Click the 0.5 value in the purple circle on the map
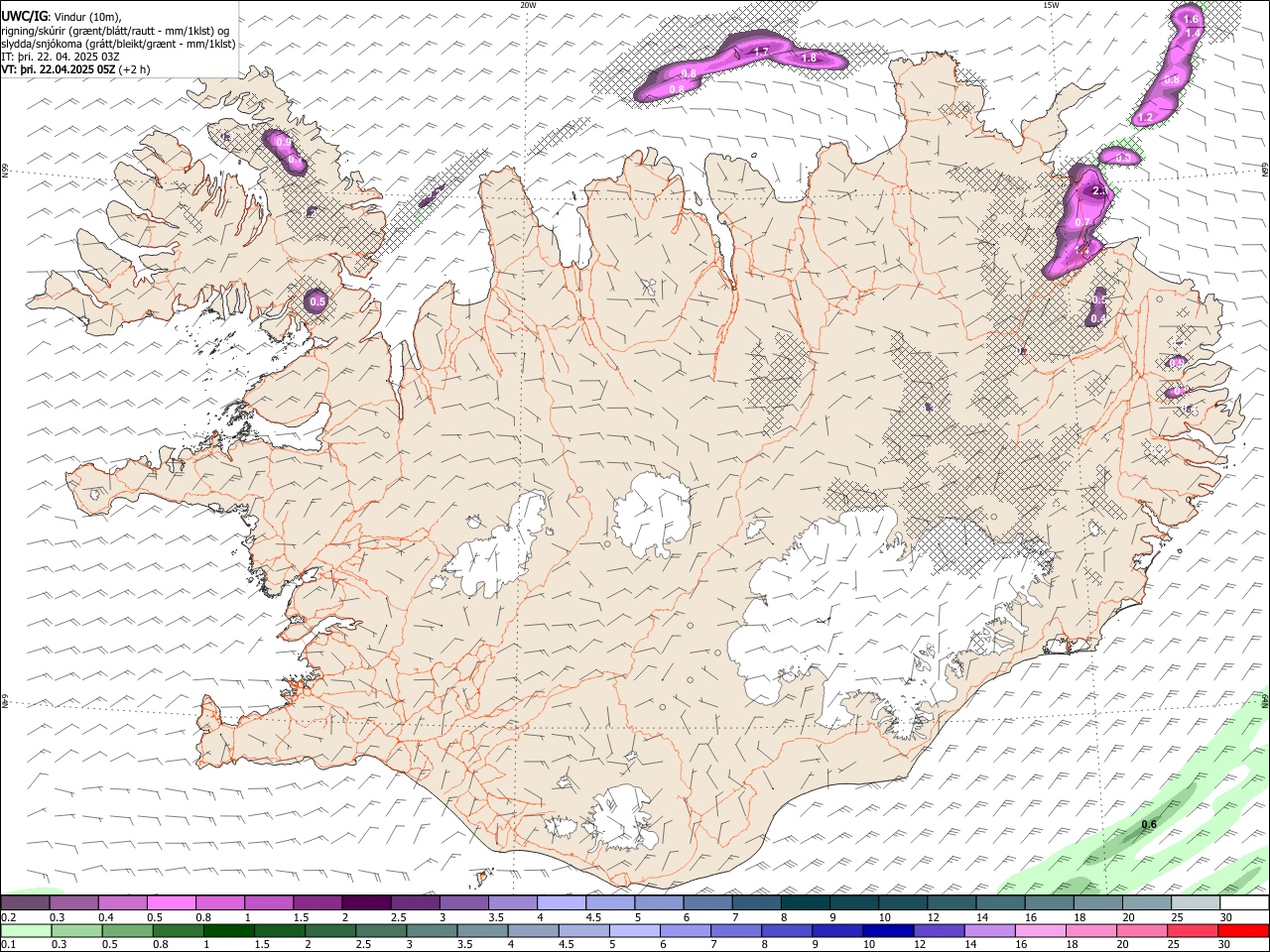This screenshot has width=1270, height=952. point(317,301)
